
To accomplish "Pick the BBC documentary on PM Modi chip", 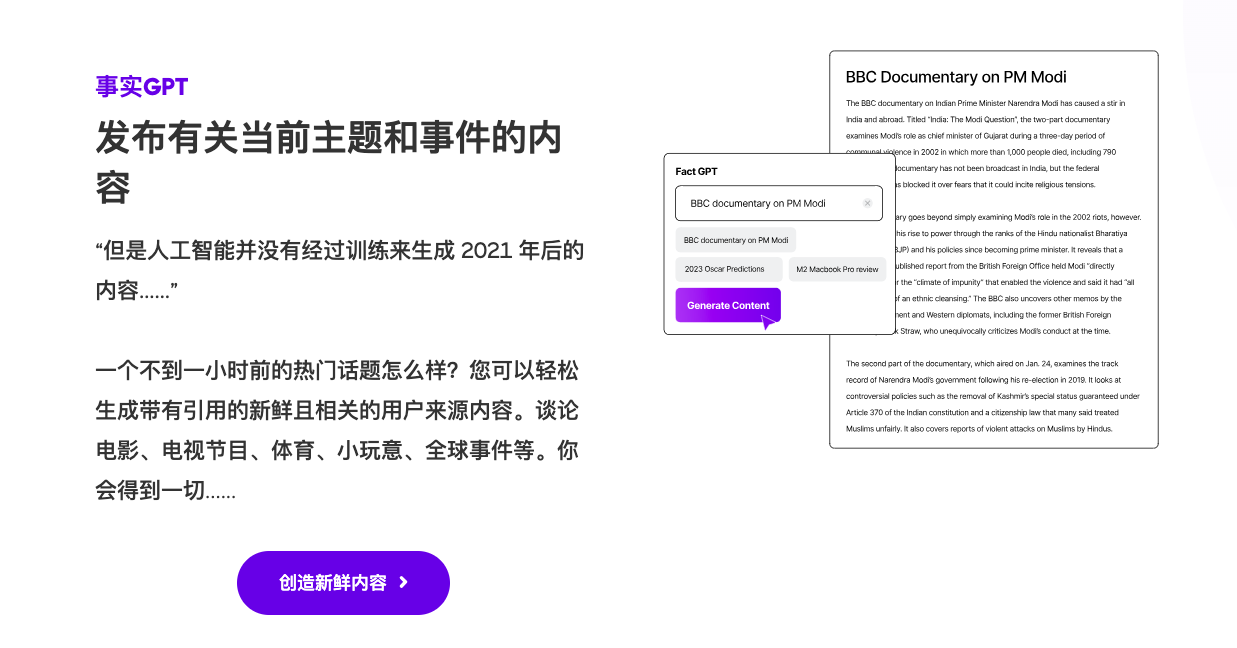I will point(736,240).
